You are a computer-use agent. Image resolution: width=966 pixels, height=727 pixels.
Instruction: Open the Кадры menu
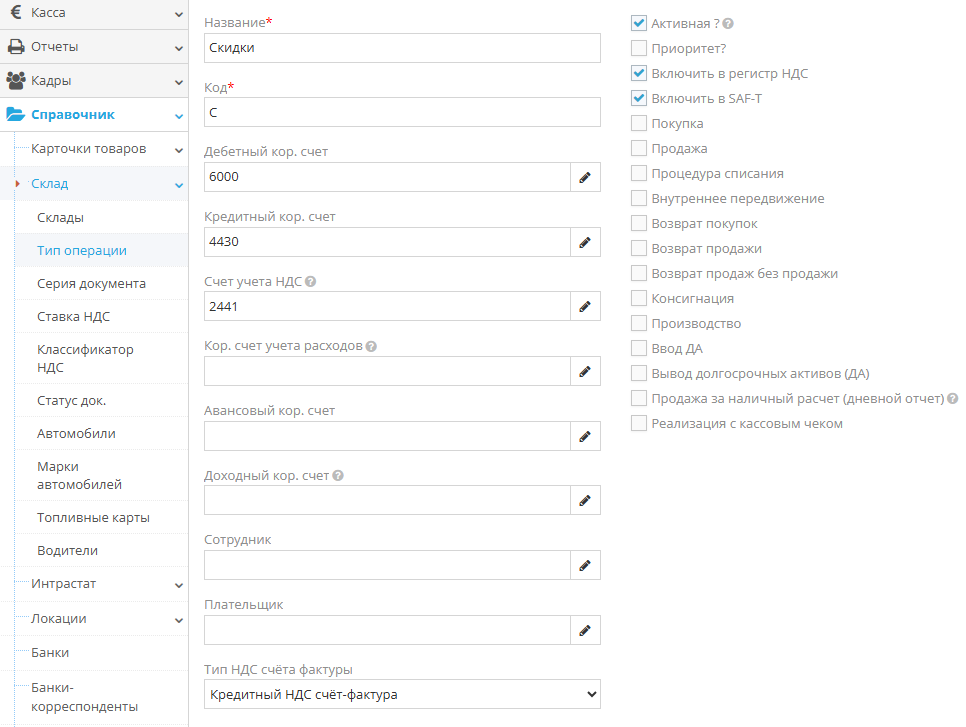point(94,80)
